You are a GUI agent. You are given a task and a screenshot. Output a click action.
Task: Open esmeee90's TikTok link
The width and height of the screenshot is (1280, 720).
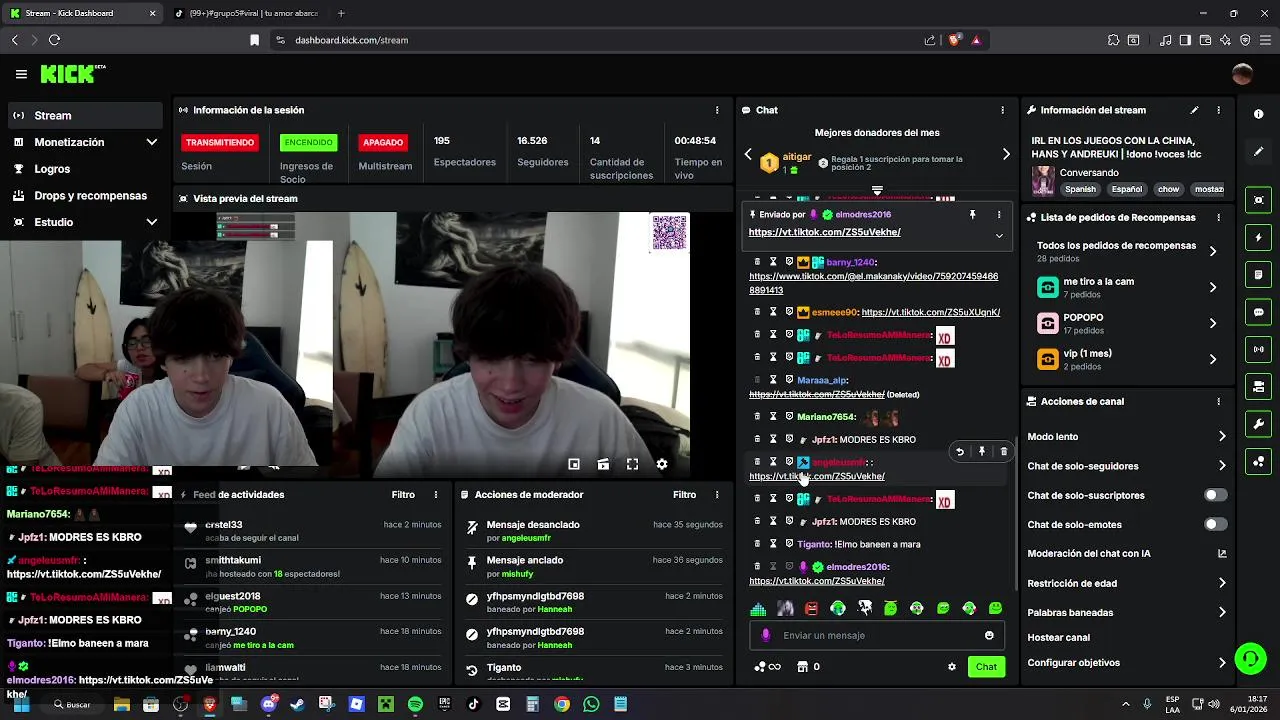click(x=930, y=312)
